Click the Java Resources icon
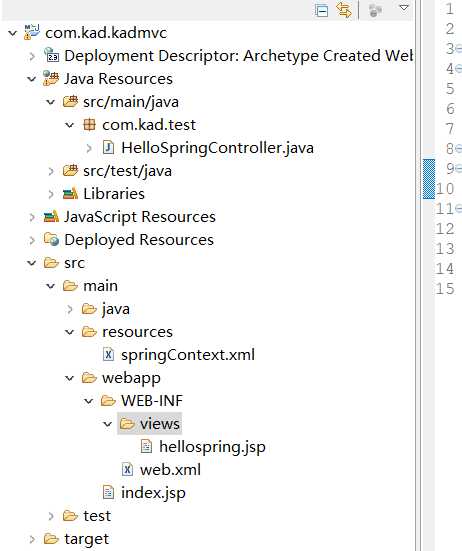462x551 pixels. coord(51,78)
